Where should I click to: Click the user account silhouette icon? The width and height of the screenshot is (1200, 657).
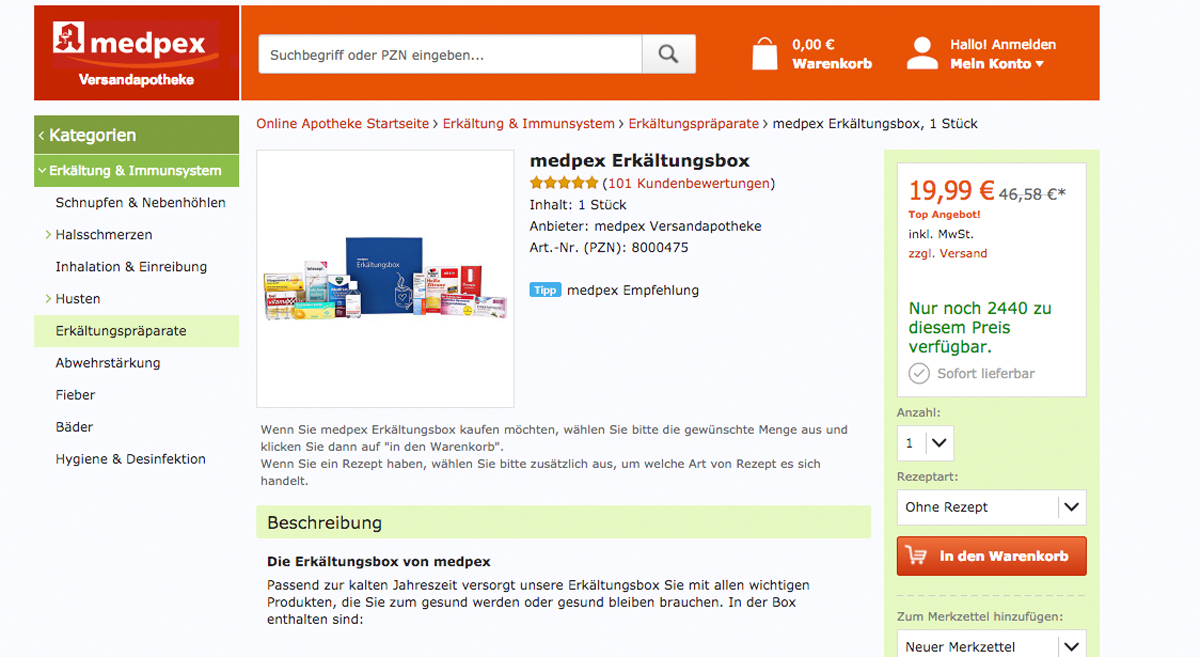tap(921, 53)
